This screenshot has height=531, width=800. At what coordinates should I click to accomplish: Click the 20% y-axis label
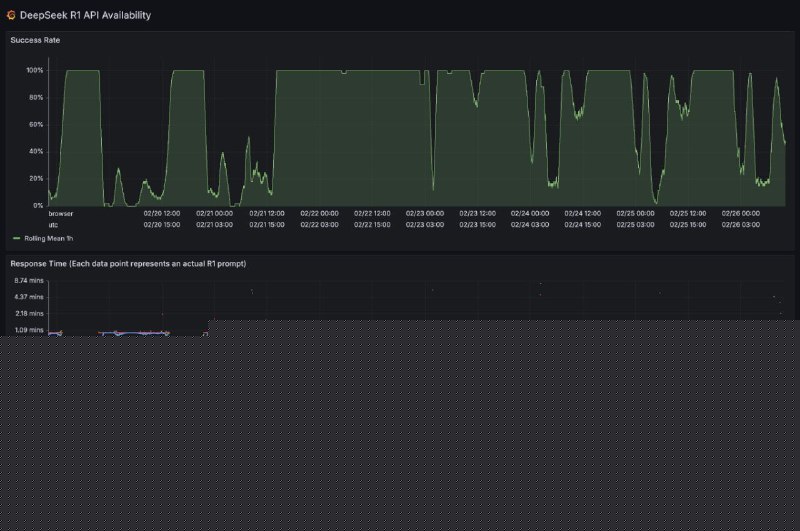coord(36,179)
